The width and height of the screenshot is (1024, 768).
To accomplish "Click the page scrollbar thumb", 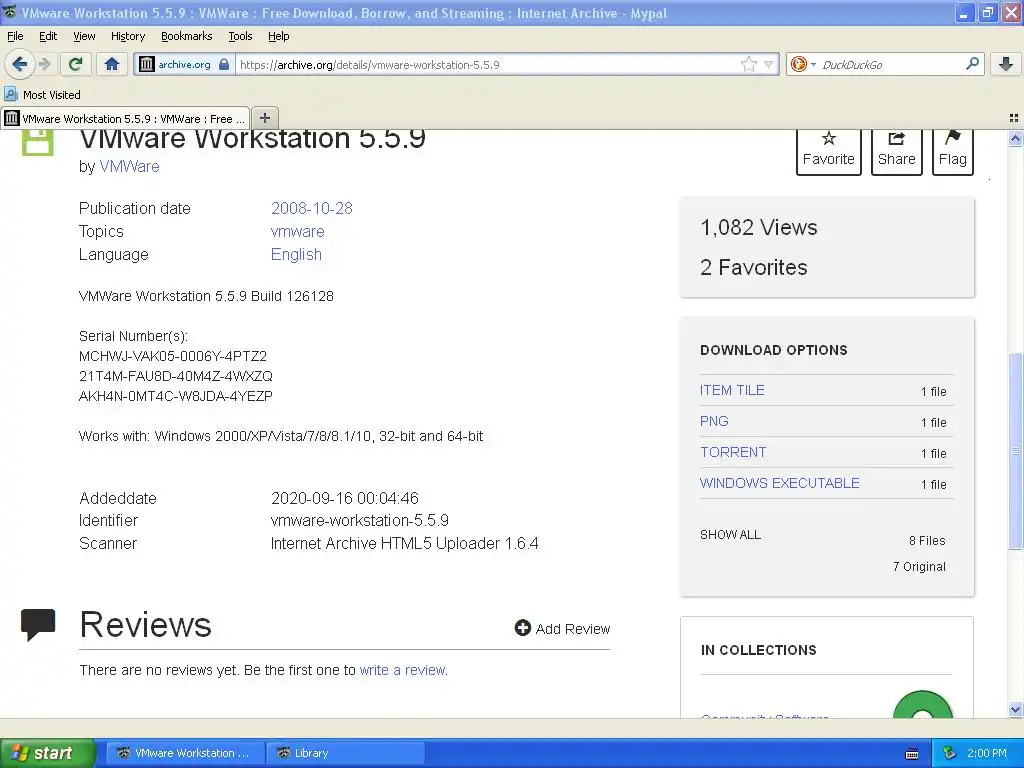I will [1015, 451].
